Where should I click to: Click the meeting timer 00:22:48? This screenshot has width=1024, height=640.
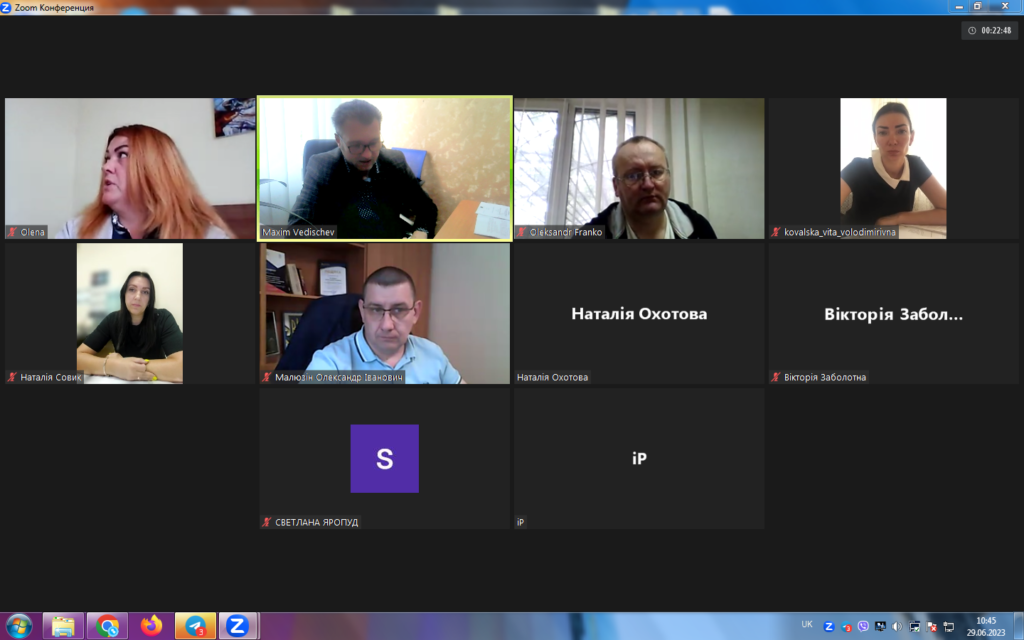coord(990,30)
